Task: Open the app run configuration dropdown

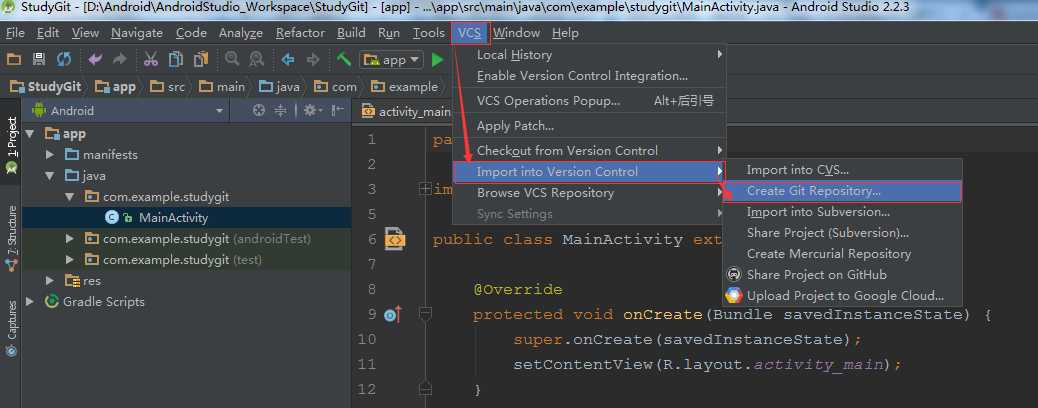Action: [x=391, y=60]
